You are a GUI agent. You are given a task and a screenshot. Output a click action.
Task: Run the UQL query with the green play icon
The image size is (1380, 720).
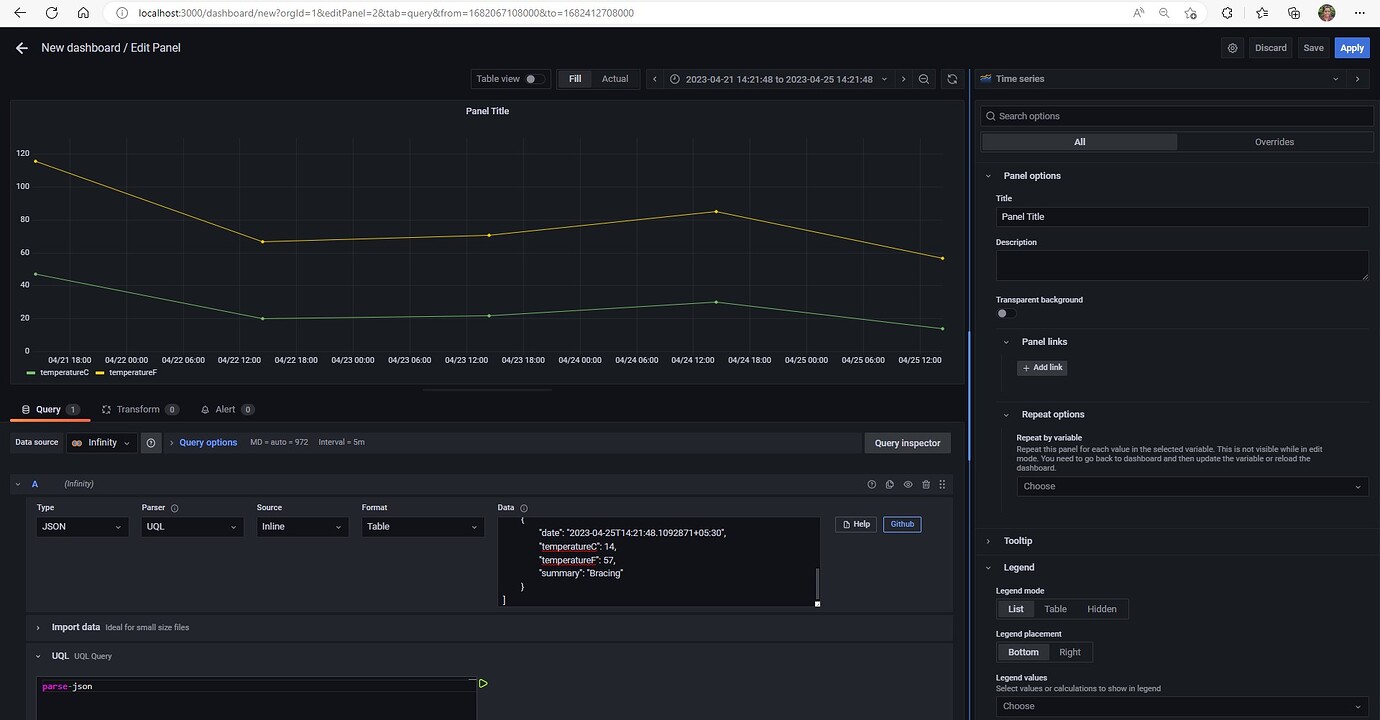[483, 684]
